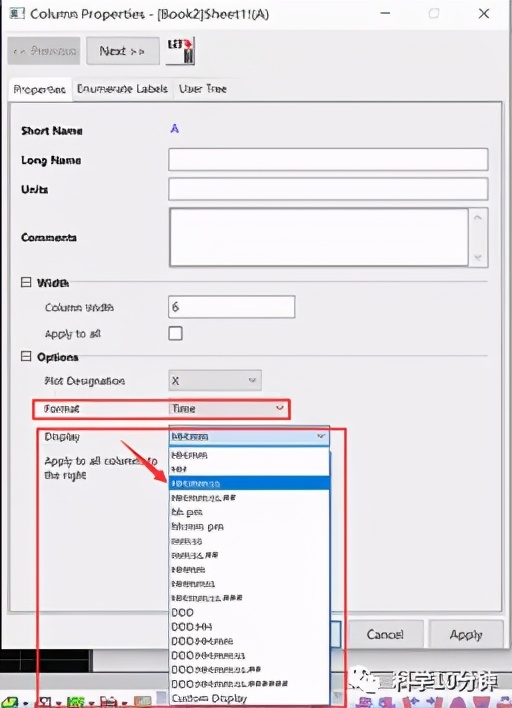The height and width of the screenshot is (708, 512).
Task: Tick the Width 'Apply to all' checkbox
Action: pyautogui.click(x=175, y=333)
